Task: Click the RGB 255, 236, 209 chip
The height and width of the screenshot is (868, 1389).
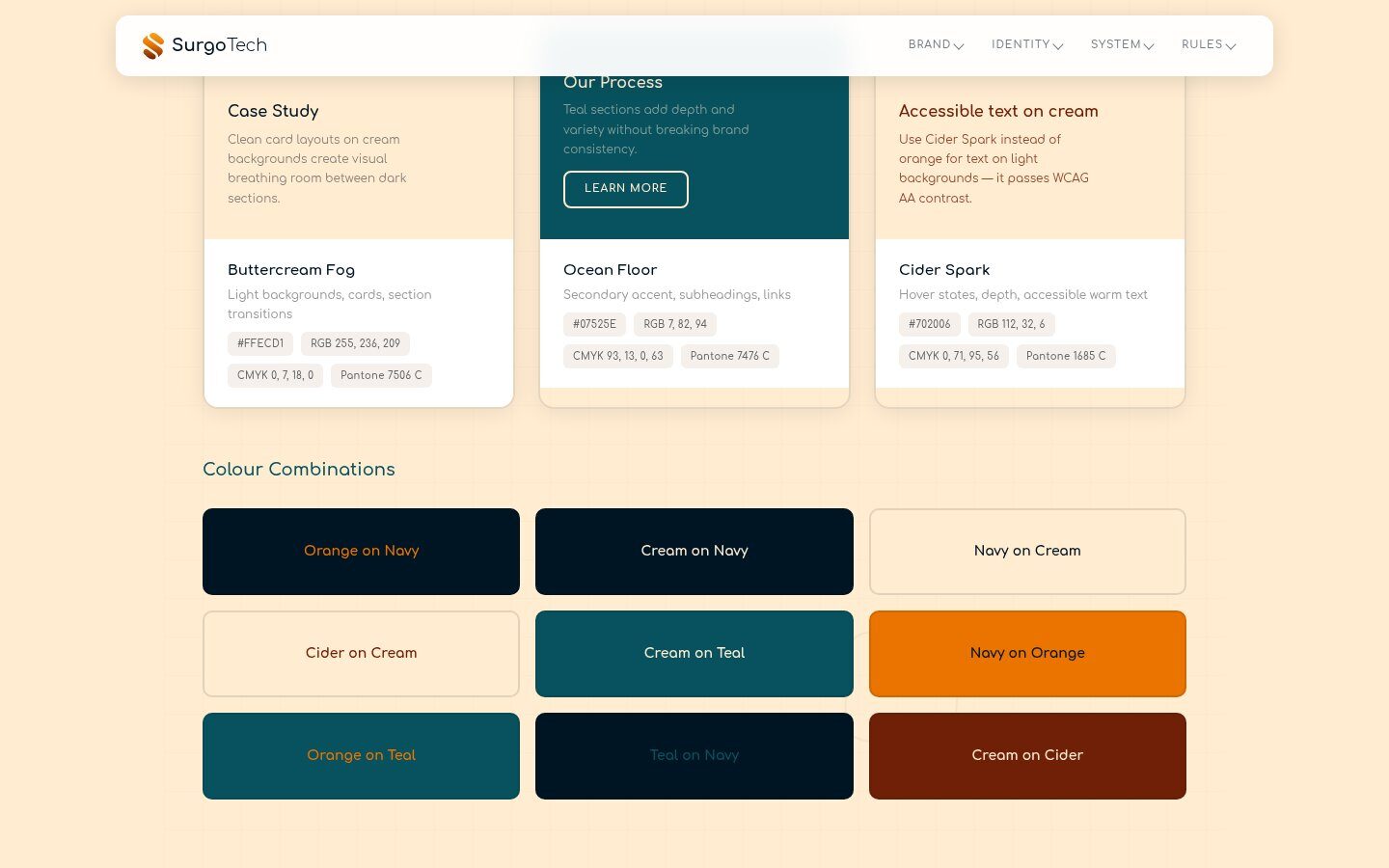Action: click(x=355, y=343)
